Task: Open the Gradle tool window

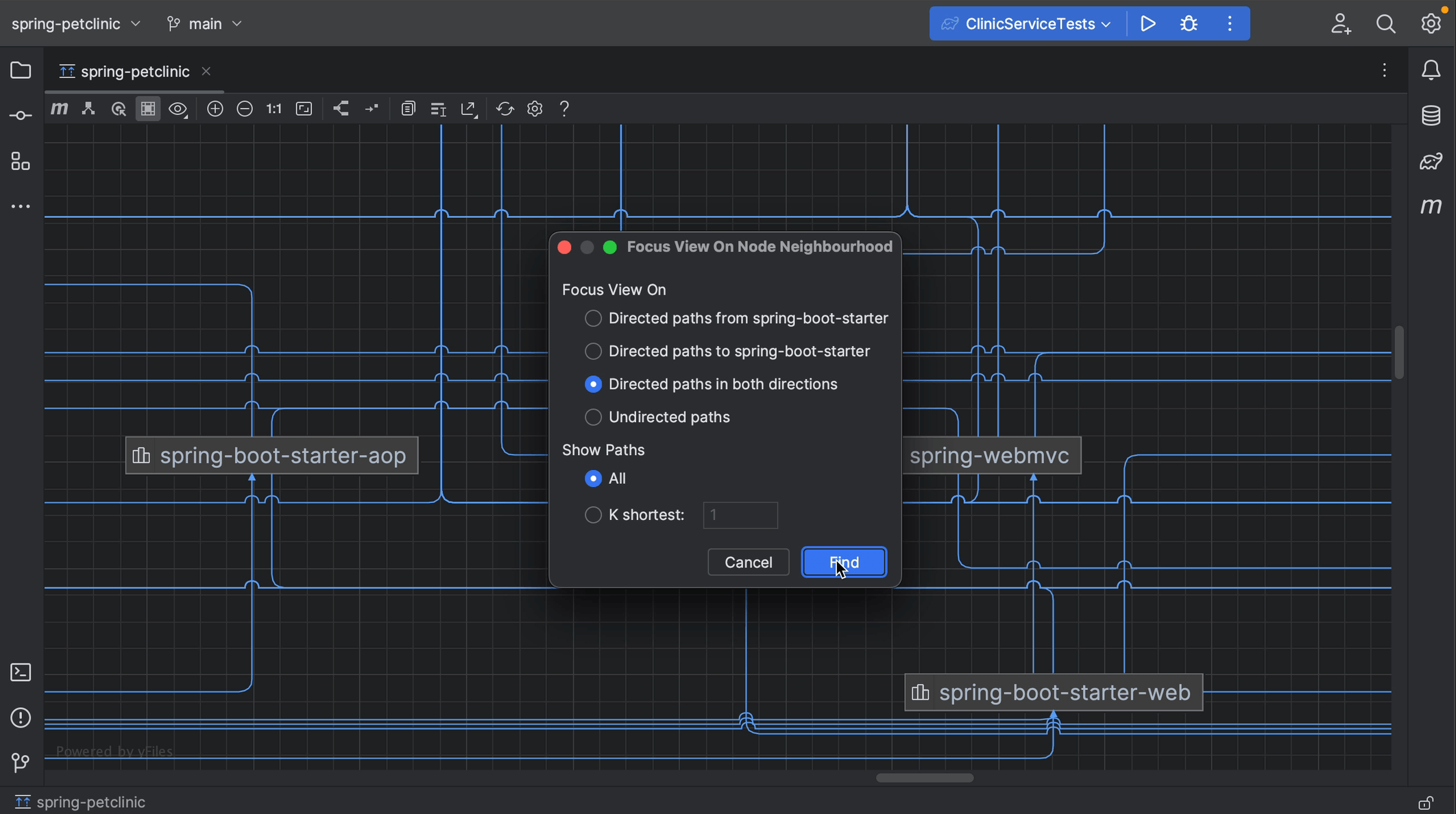Action: point(1431,162)
